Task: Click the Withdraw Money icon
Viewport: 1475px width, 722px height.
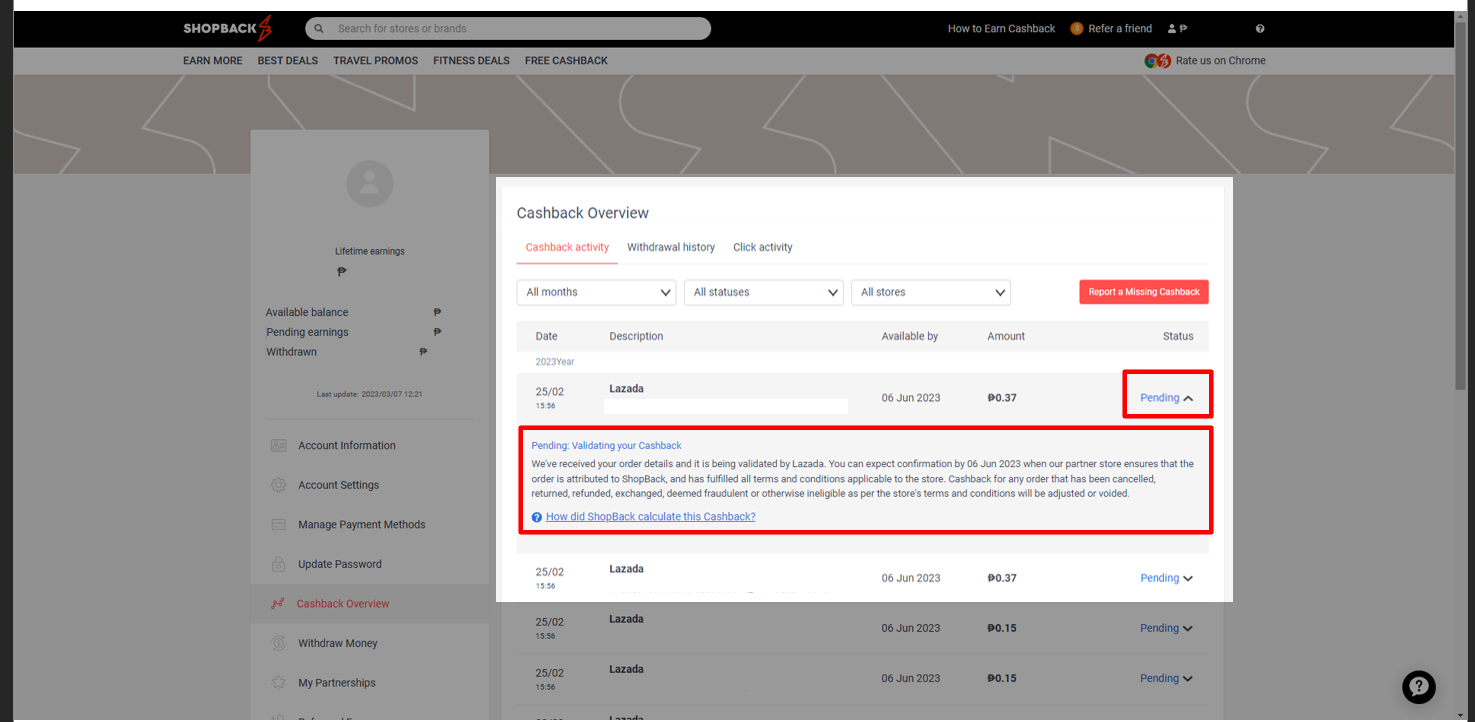Action: click(278, 643)
